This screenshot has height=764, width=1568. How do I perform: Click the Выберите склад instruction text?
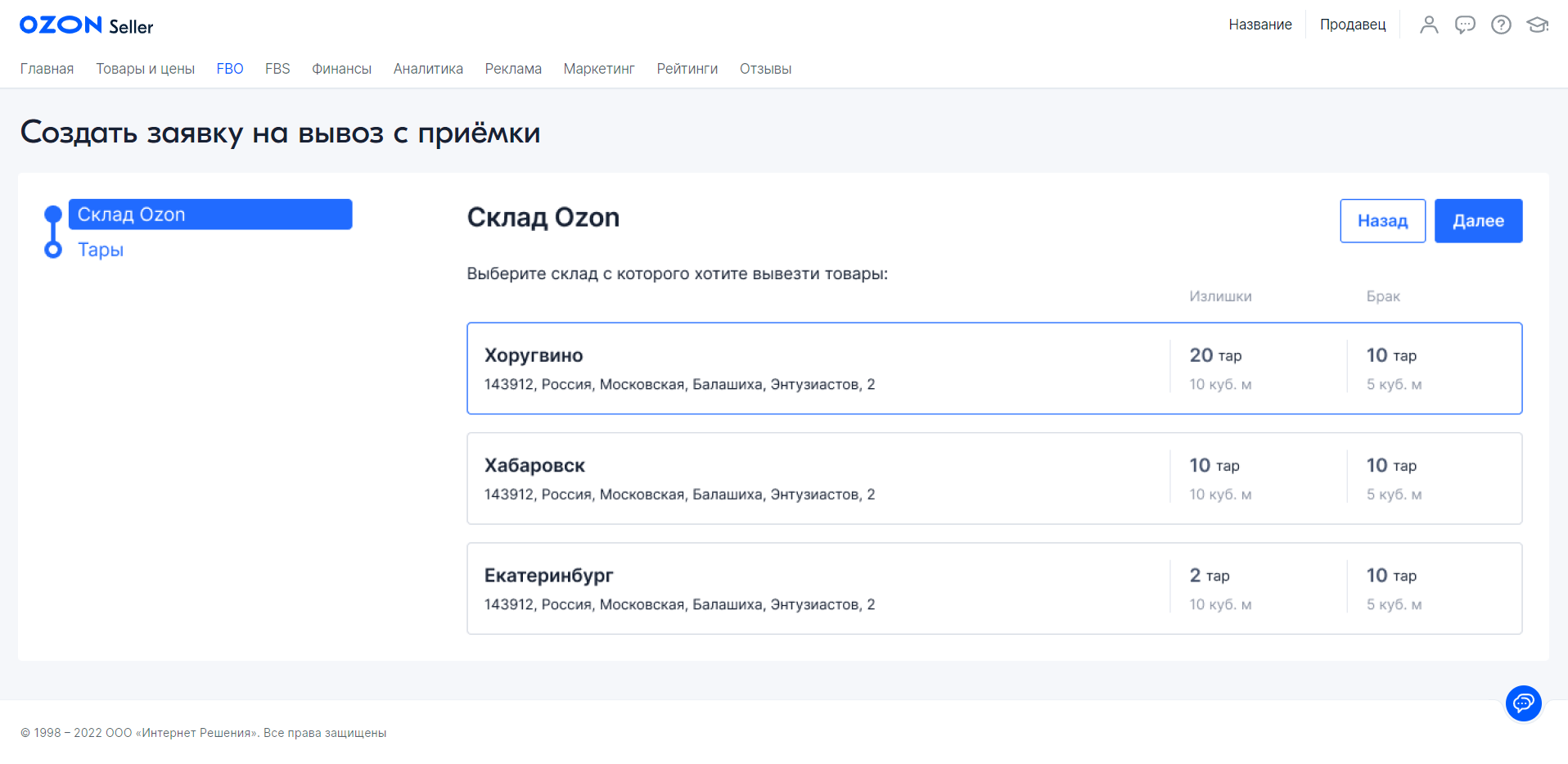pos(677,274)
